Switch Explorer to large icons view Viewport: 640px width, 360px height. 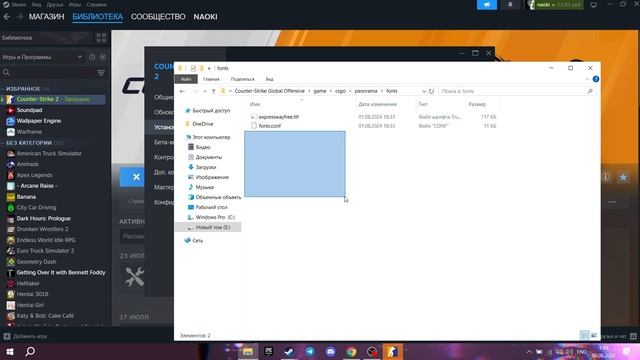(594, 336)
